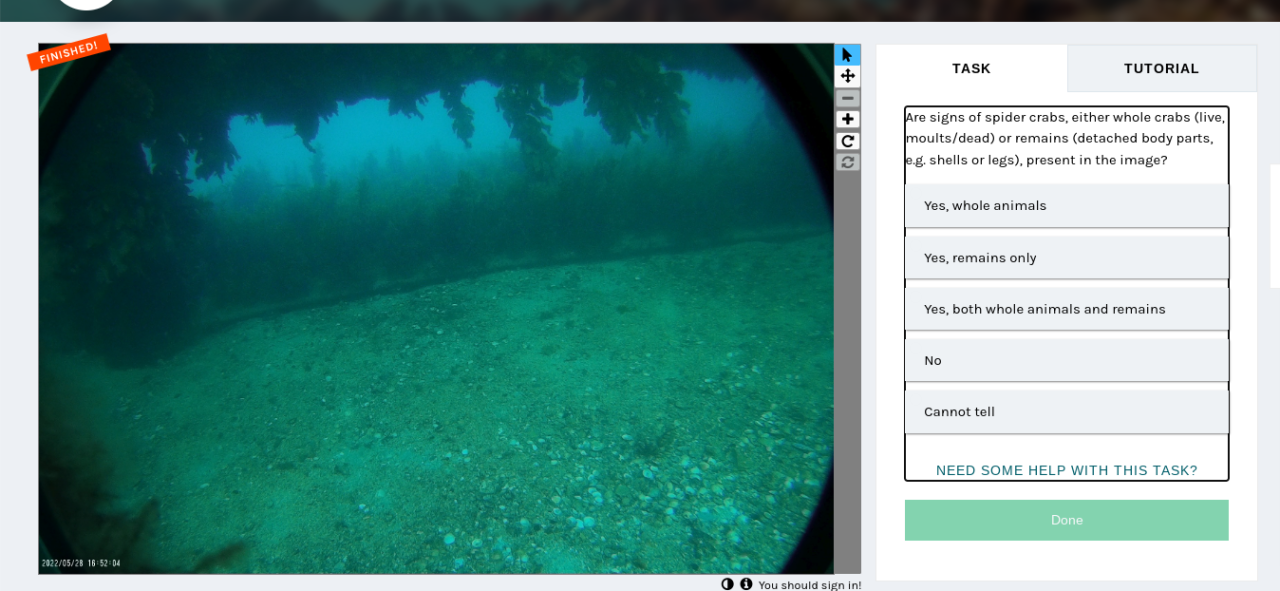This screenshot has width=1280, height=591.
Task: Select the "Cannot tell" answer
Action: pyautogui.click(x=1066, y=411)
